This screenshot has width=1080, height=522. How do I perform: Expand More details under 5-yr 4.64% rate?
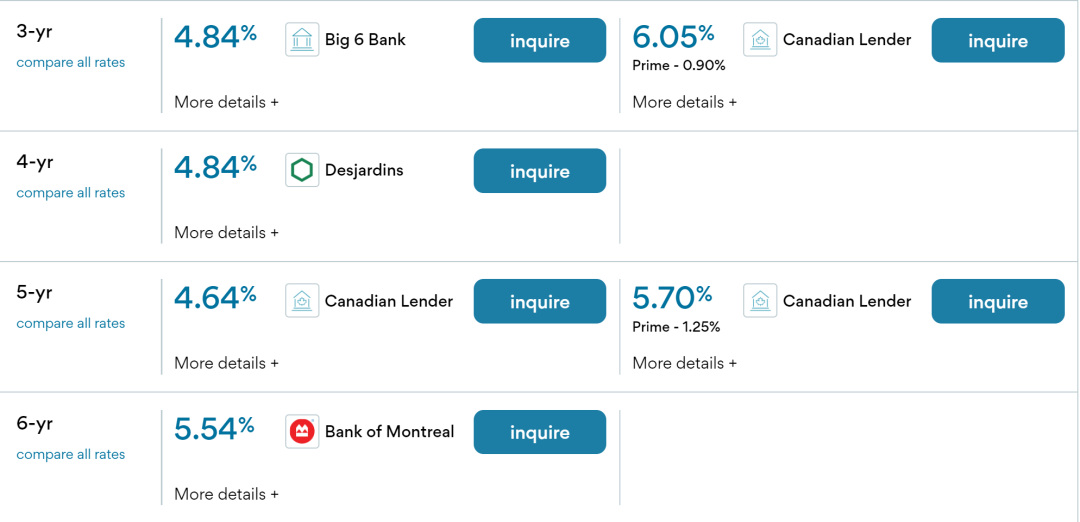pos(227,362)
